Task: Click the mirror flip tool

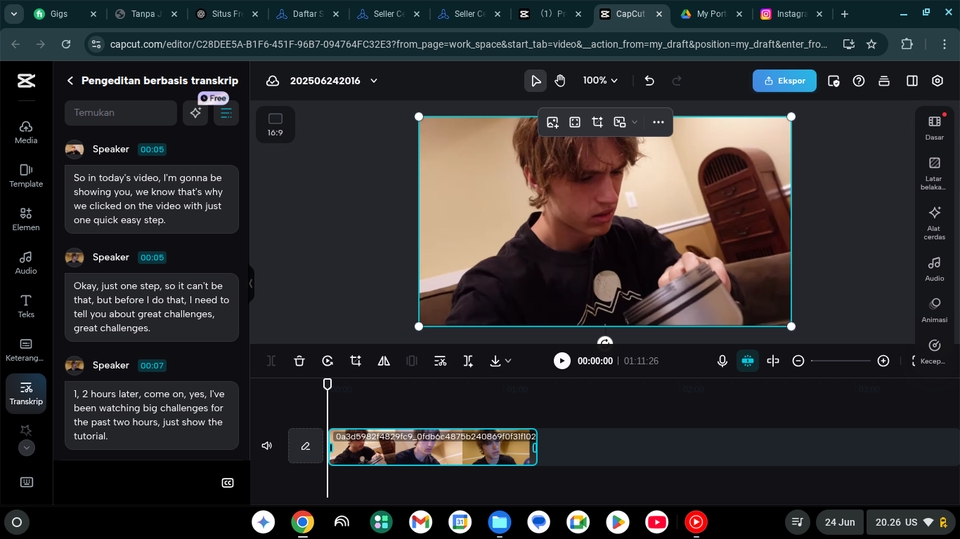Action: click(383, 361)
